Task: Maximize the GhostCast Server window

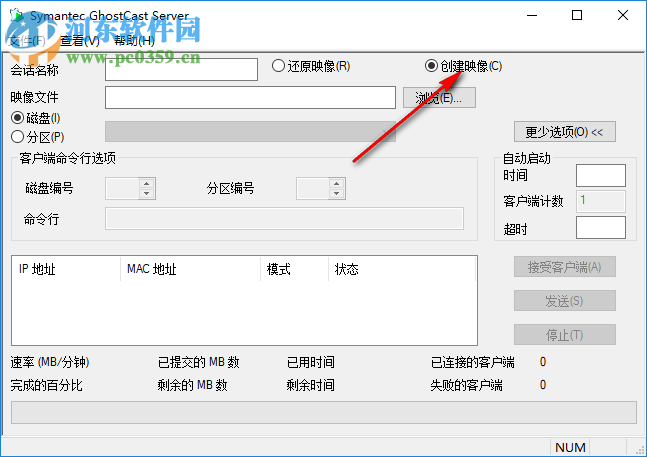Action: point(577,16)
